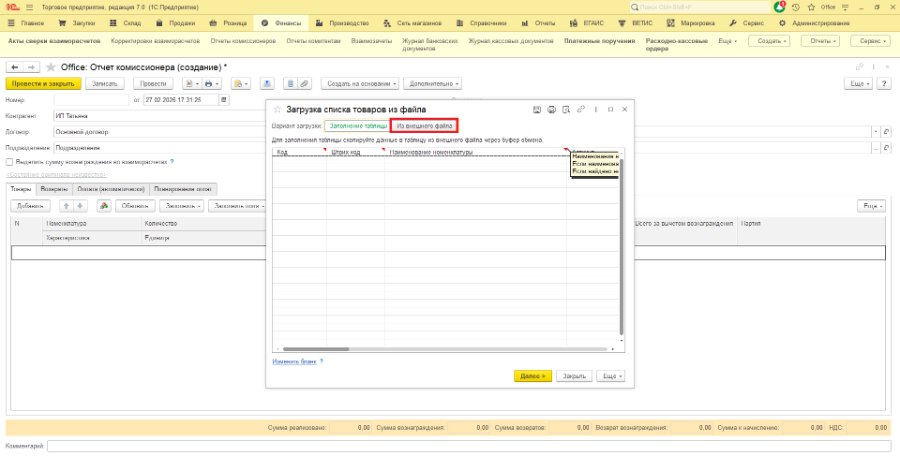The height and width of the screenshot is (456, 900).
Task: Click the colorful pick-items icon in Товары toolbar
Action: coord(103,206)
